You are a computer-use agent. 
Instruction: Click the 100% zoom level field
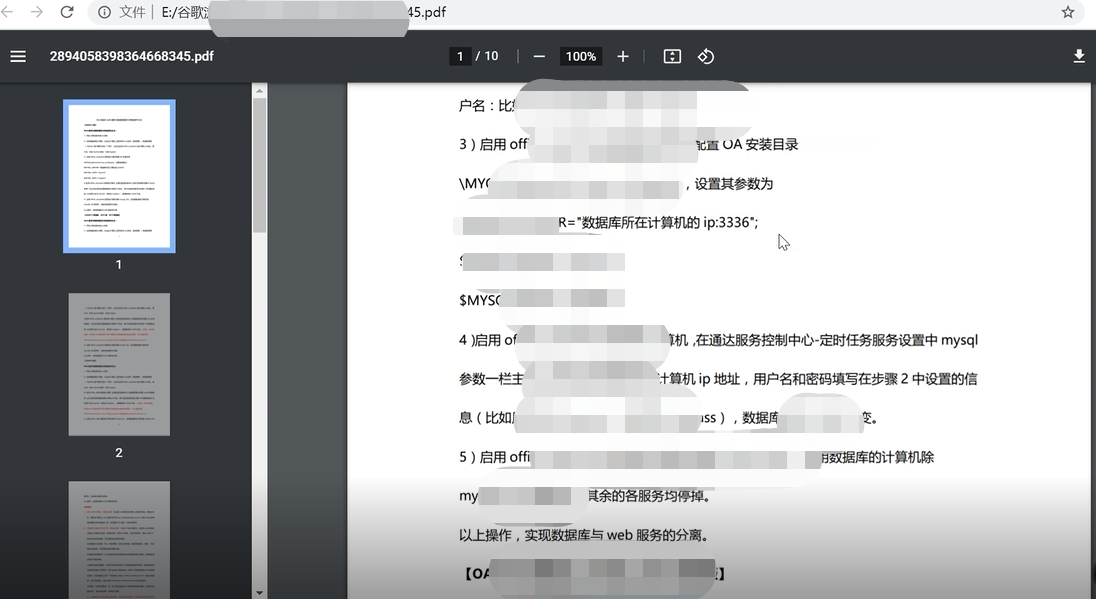click(x=581, y=57)
